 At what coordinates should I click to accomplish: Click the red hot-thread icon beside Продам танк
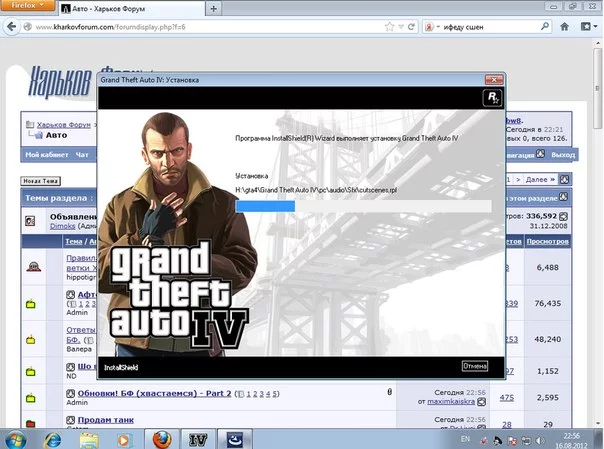pos(30,424)
